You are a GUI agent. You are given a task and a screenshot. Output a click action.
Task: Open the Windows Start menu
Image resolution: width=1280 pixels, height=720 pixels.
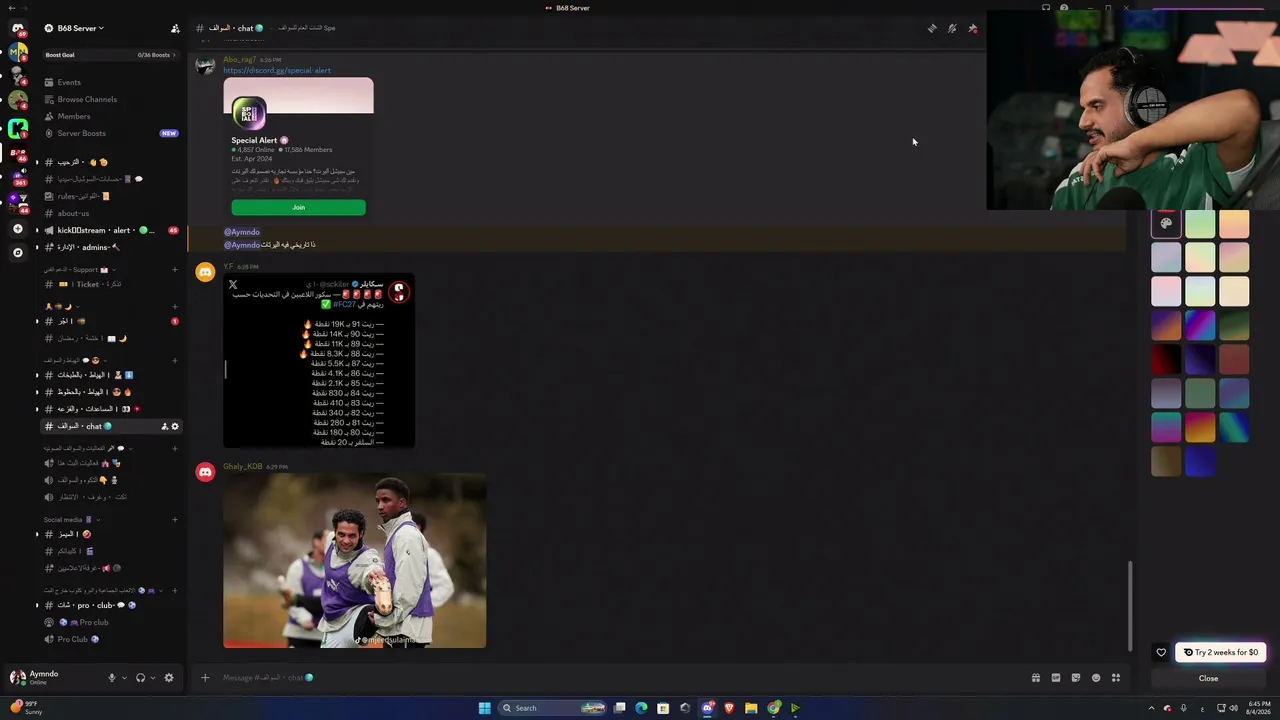pos(485,708)
